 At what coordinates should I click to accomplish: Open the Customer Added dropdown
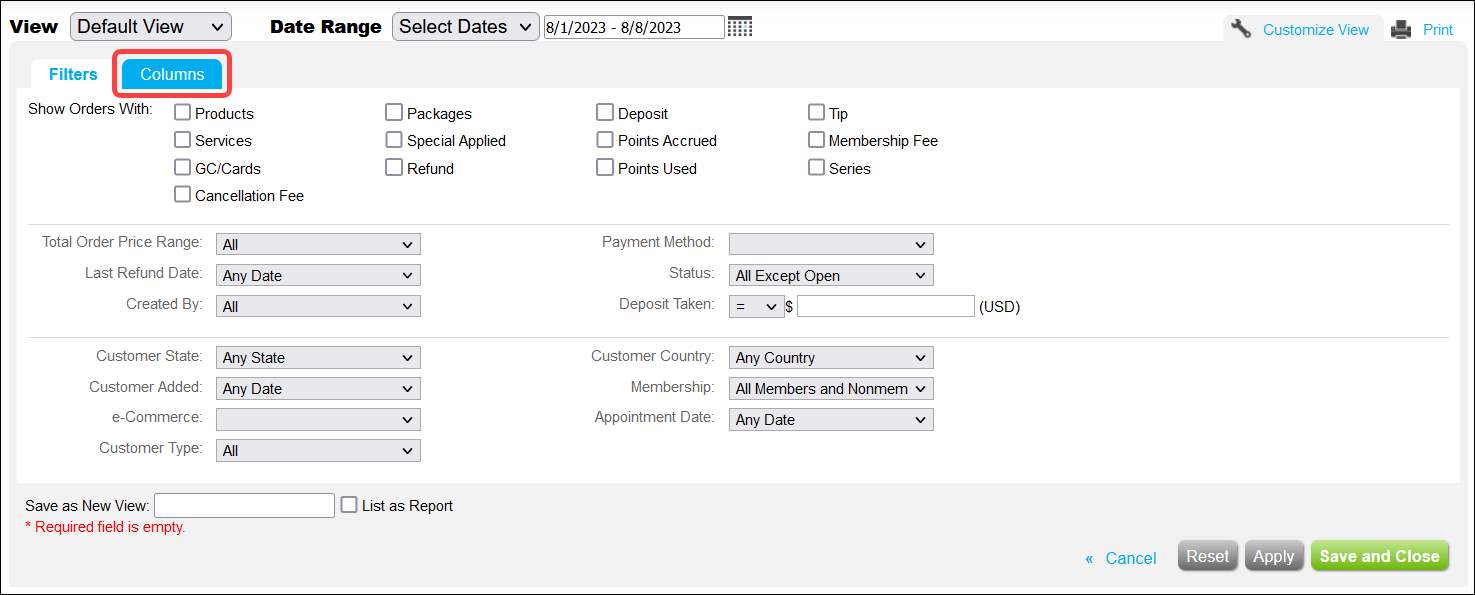pyautogui.click(x=318, y=388)
